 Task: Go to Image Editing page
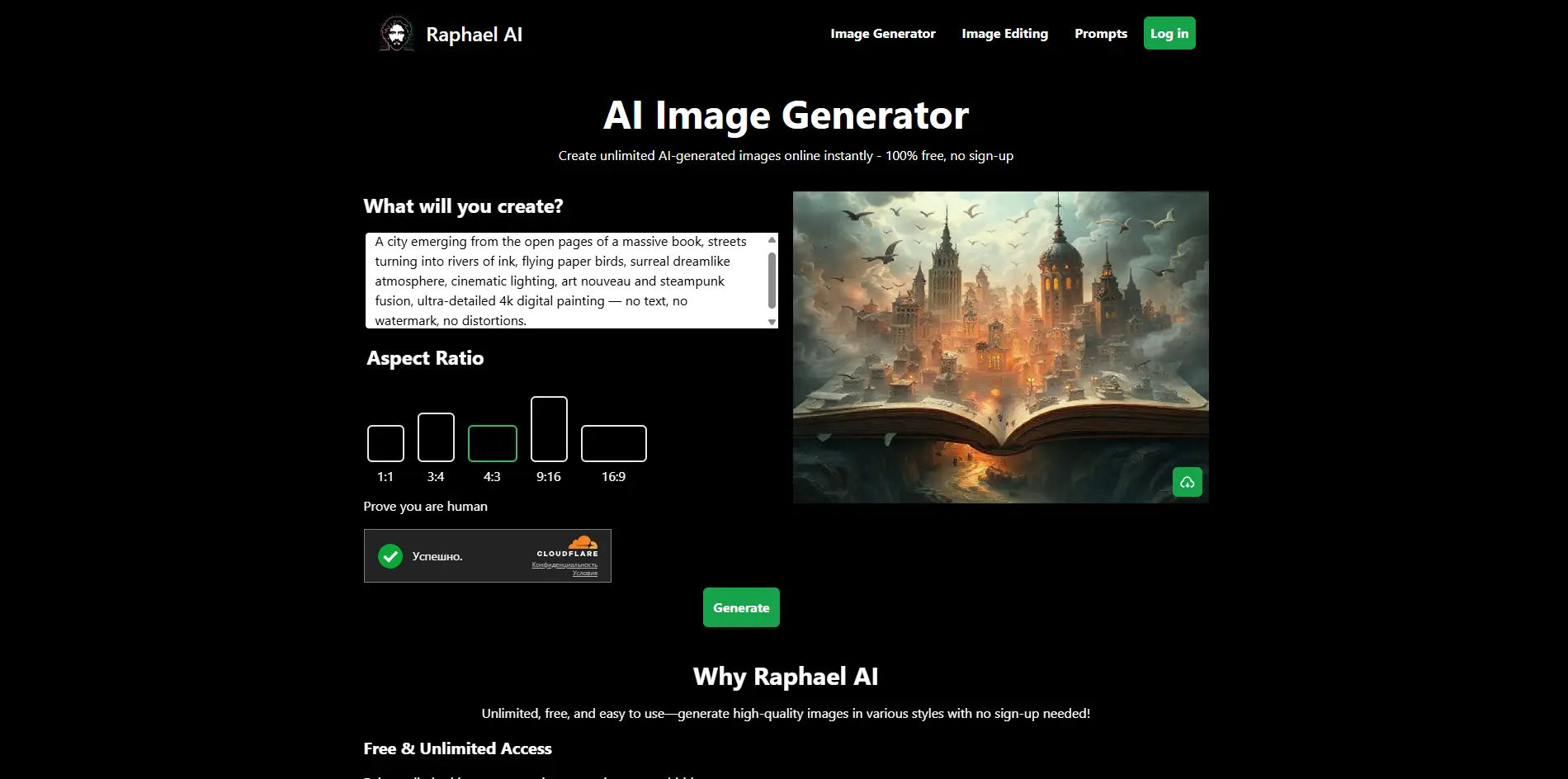coord(1004,34)
